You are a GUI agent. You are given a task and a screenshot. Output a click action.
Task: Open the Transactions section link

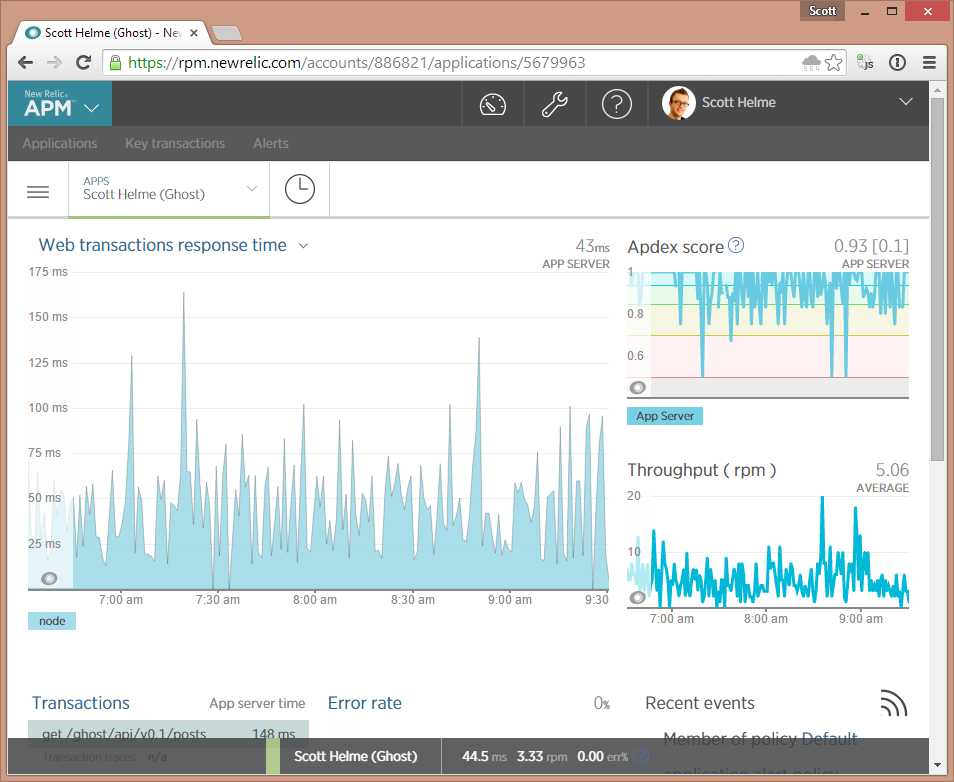point(81,703)
